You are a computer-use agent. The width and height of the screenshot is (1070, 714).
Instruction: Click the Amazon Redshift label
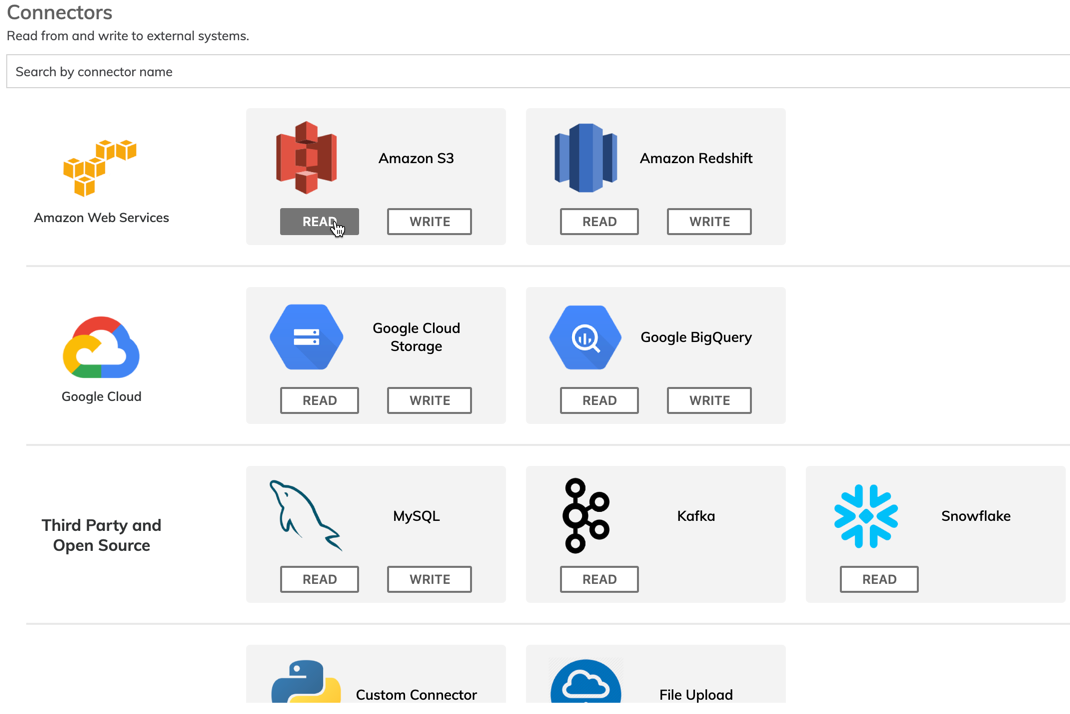pyautogui.click(x=696, y=158)
